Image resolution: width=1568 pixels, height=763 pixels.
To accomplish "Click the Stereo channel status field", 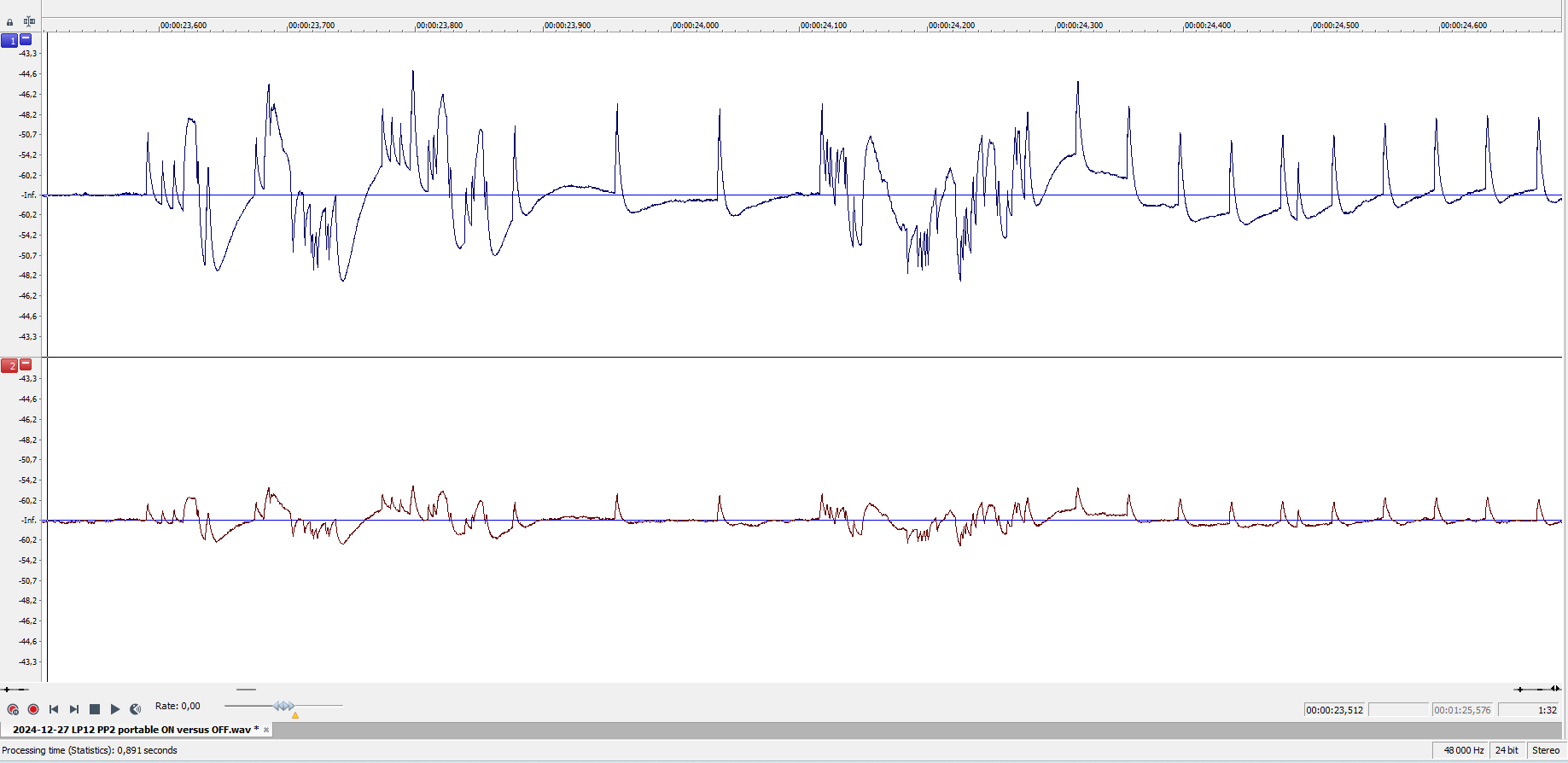I will (1545, 750).
